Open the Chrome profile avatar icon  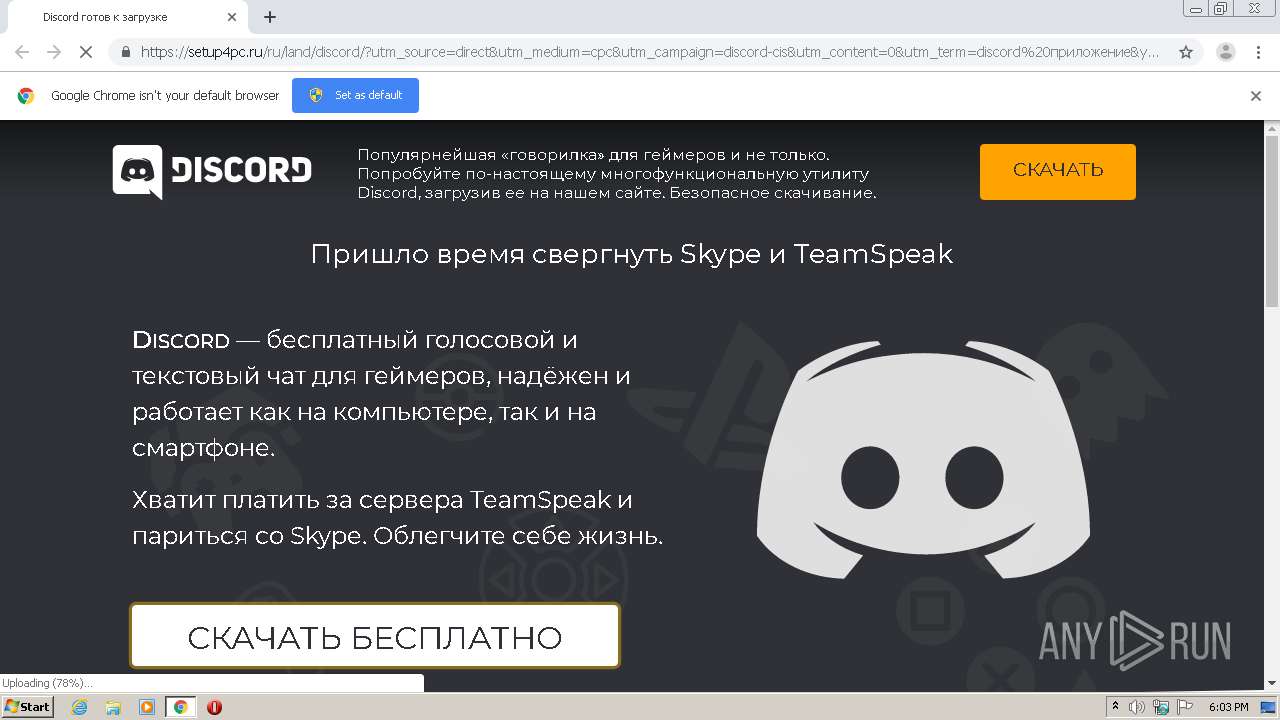point(1225,52)
